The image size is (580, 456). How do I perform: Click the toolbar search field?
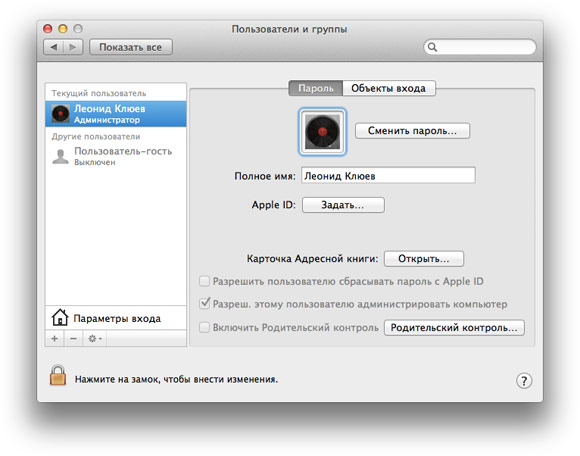point(479,47)
